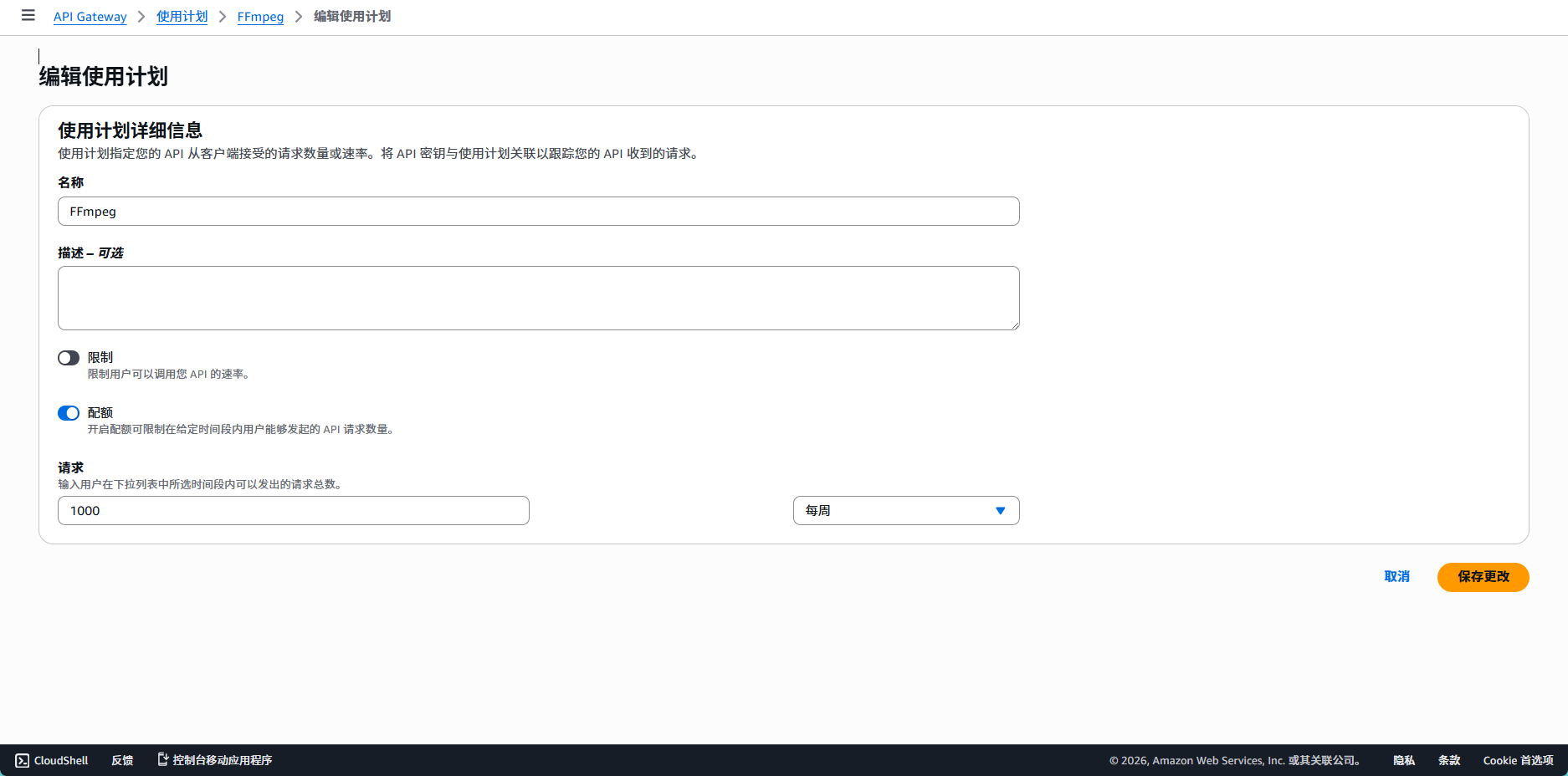Open the 条款 terms link
The image size is (1568, 776).
pyautogui.click(x=1448, y=760)
